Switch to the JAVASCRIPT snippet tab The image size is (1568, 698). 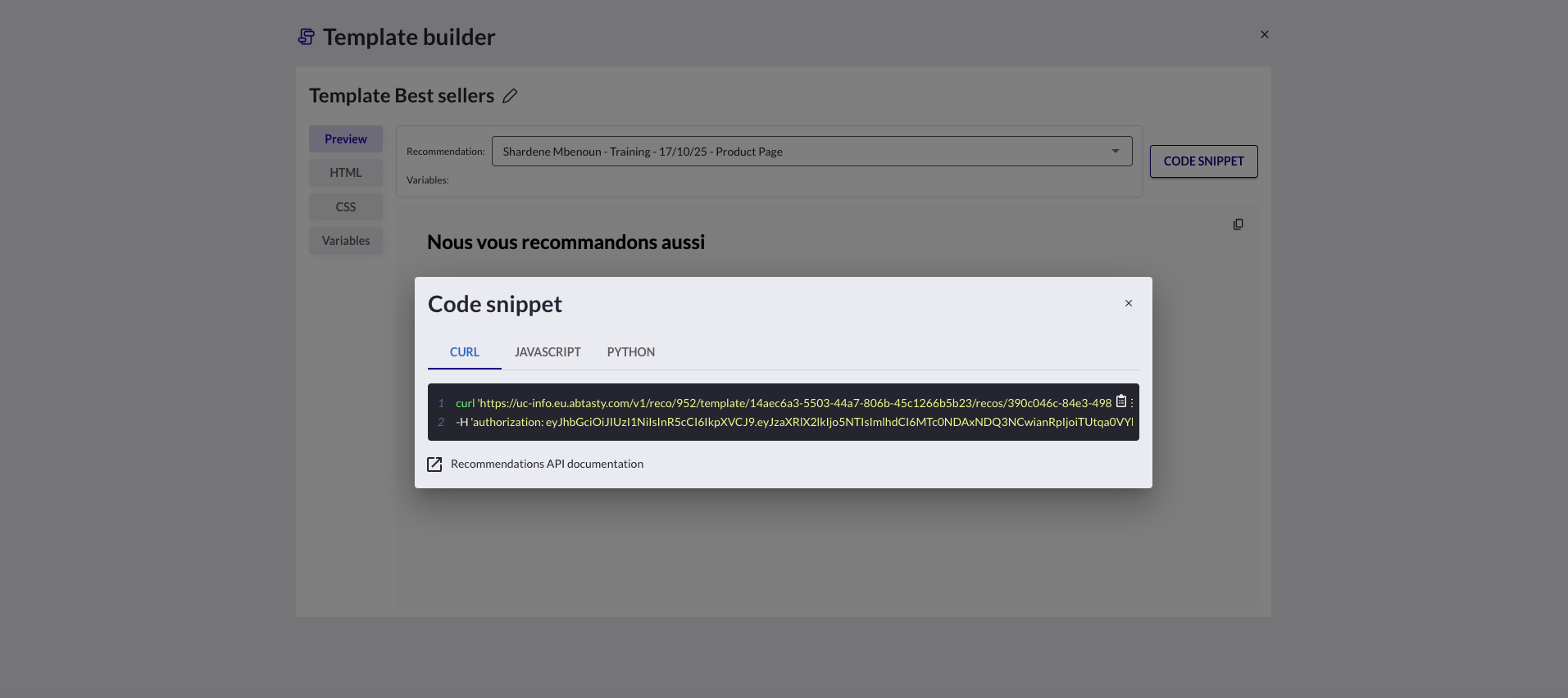[548, 352]
